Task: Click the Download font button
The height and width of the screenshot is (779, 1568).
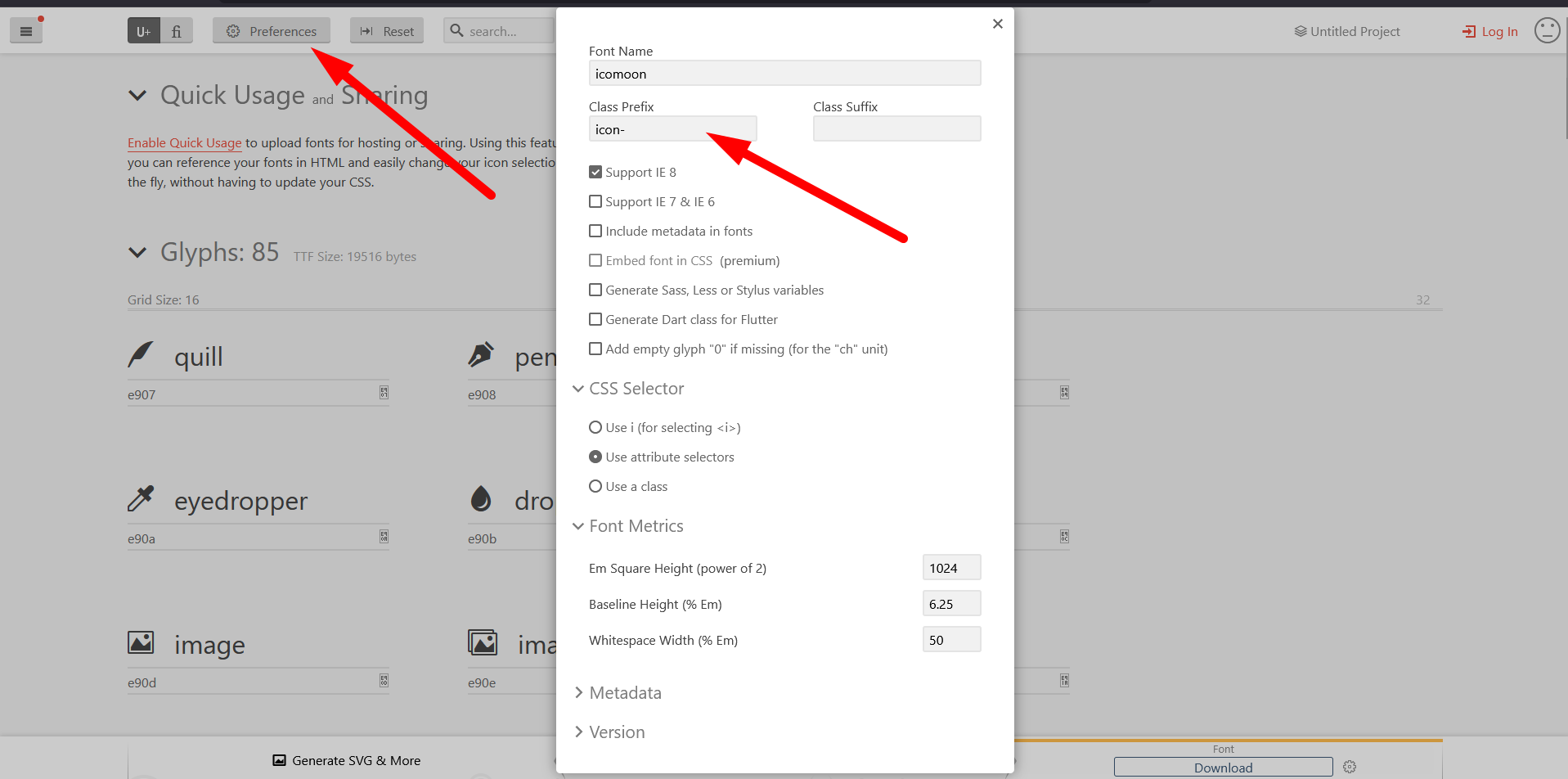Action: pos(1223,767)
